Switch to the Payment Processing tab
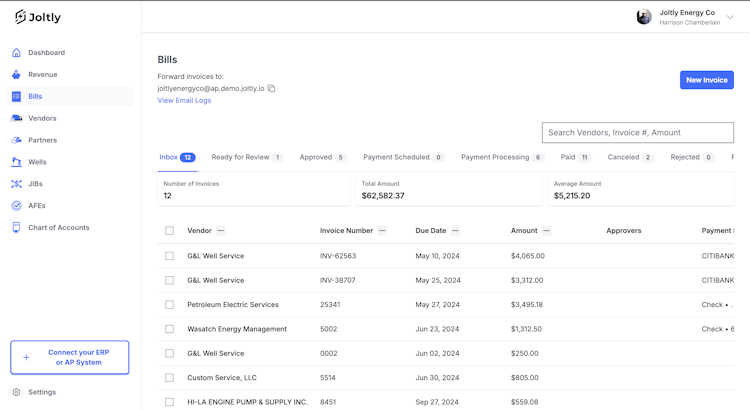The image size is (750, 410). 501,157
